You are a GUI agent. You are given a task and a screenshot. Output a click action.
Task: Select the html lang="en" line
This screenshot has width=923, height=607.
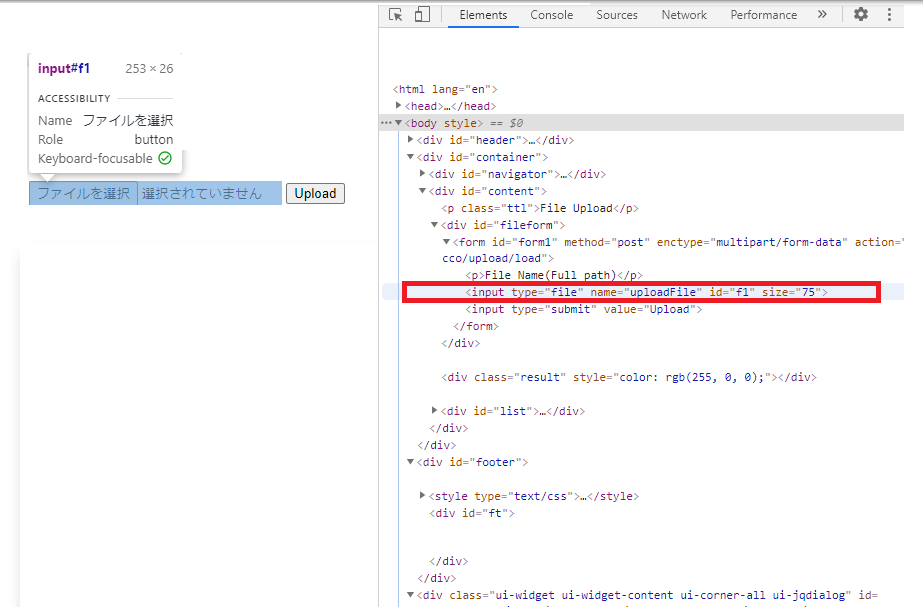445,89
